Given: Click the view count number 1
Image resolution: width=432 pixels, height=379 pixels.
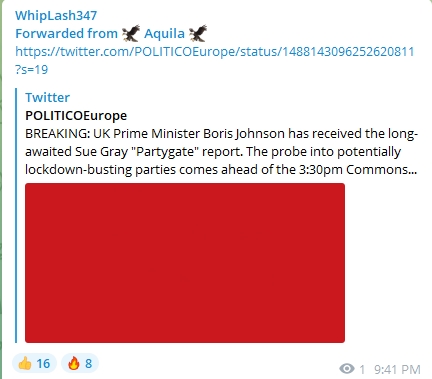Looking at the screenshot, I should coord(362,369).
